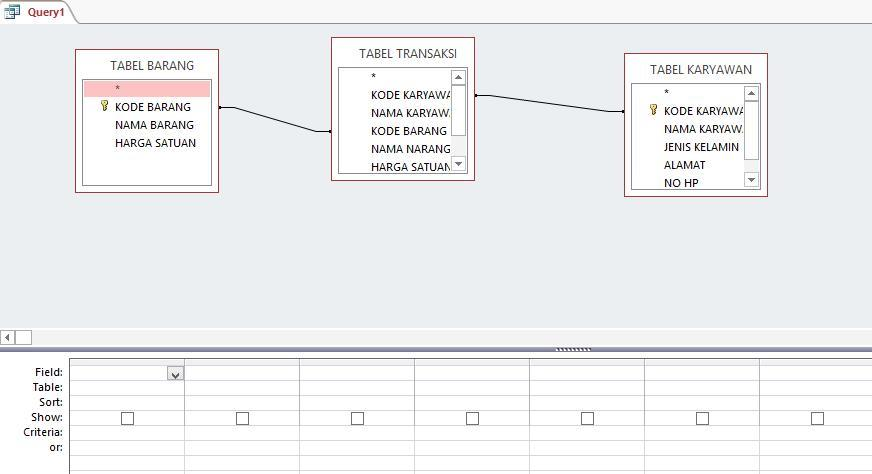
Task: Toggle Show checkbox in seventh column
Action: coord(818,418)
